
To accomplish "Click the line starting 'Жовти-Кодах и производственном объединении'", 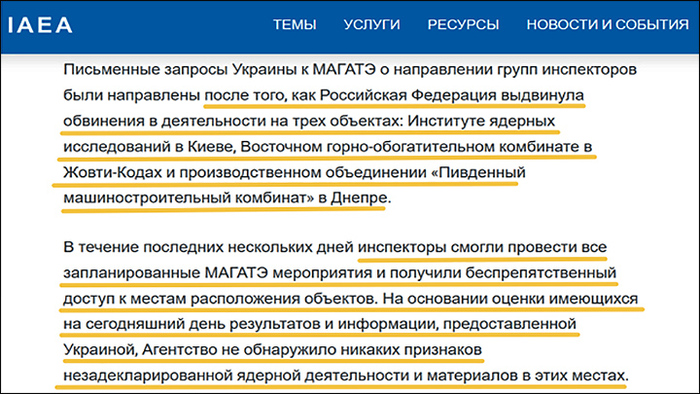I will click(x=294, y=173).
